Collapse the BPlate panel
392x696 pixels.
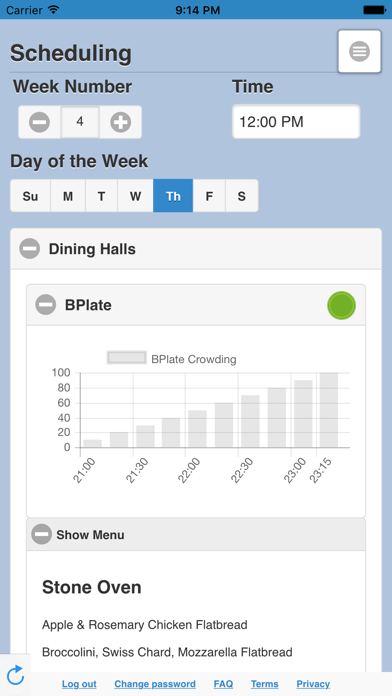(46, 305)
